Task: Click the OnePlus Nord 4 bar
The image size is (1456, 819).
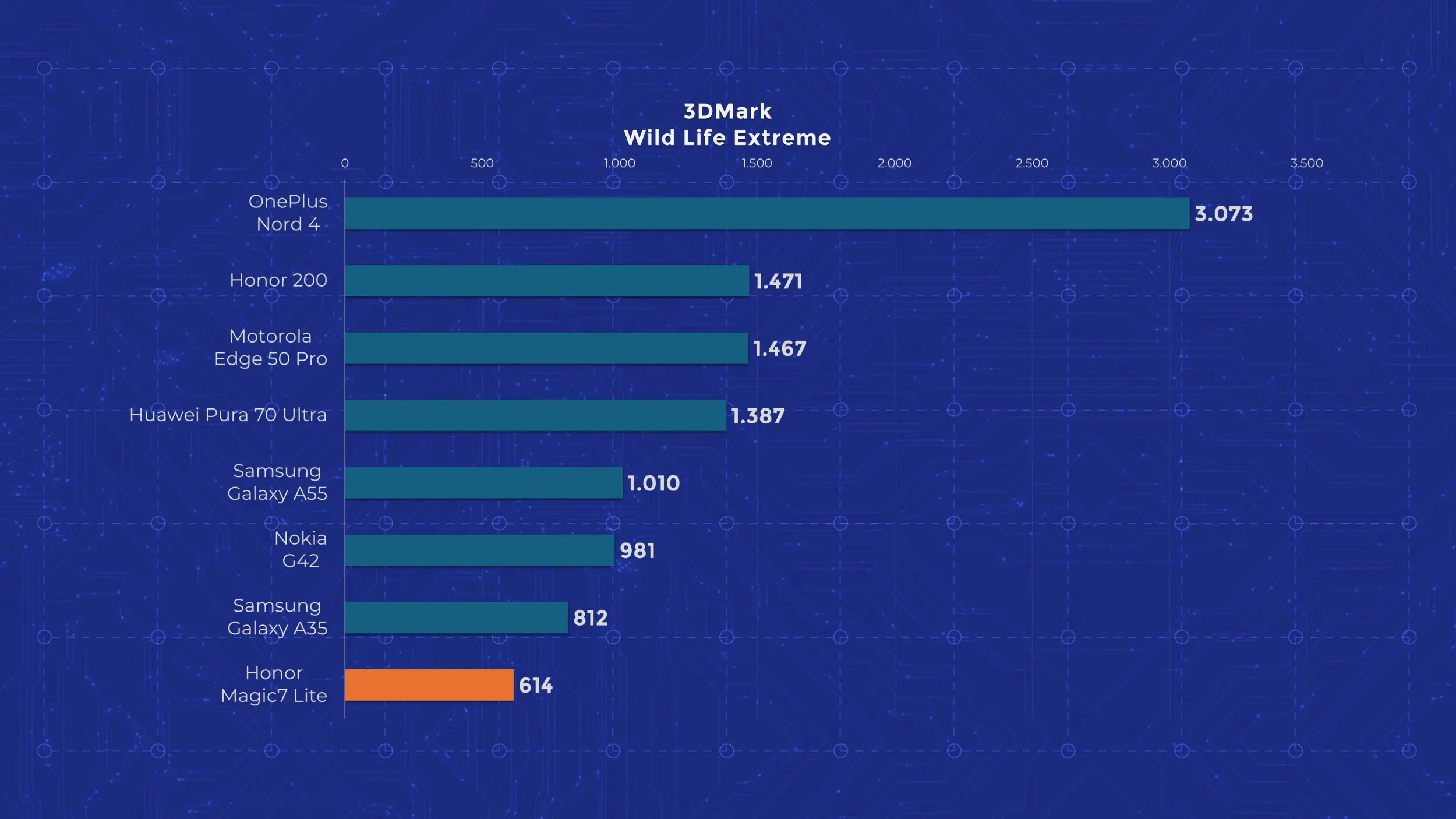Action: (x=767, y=213)
